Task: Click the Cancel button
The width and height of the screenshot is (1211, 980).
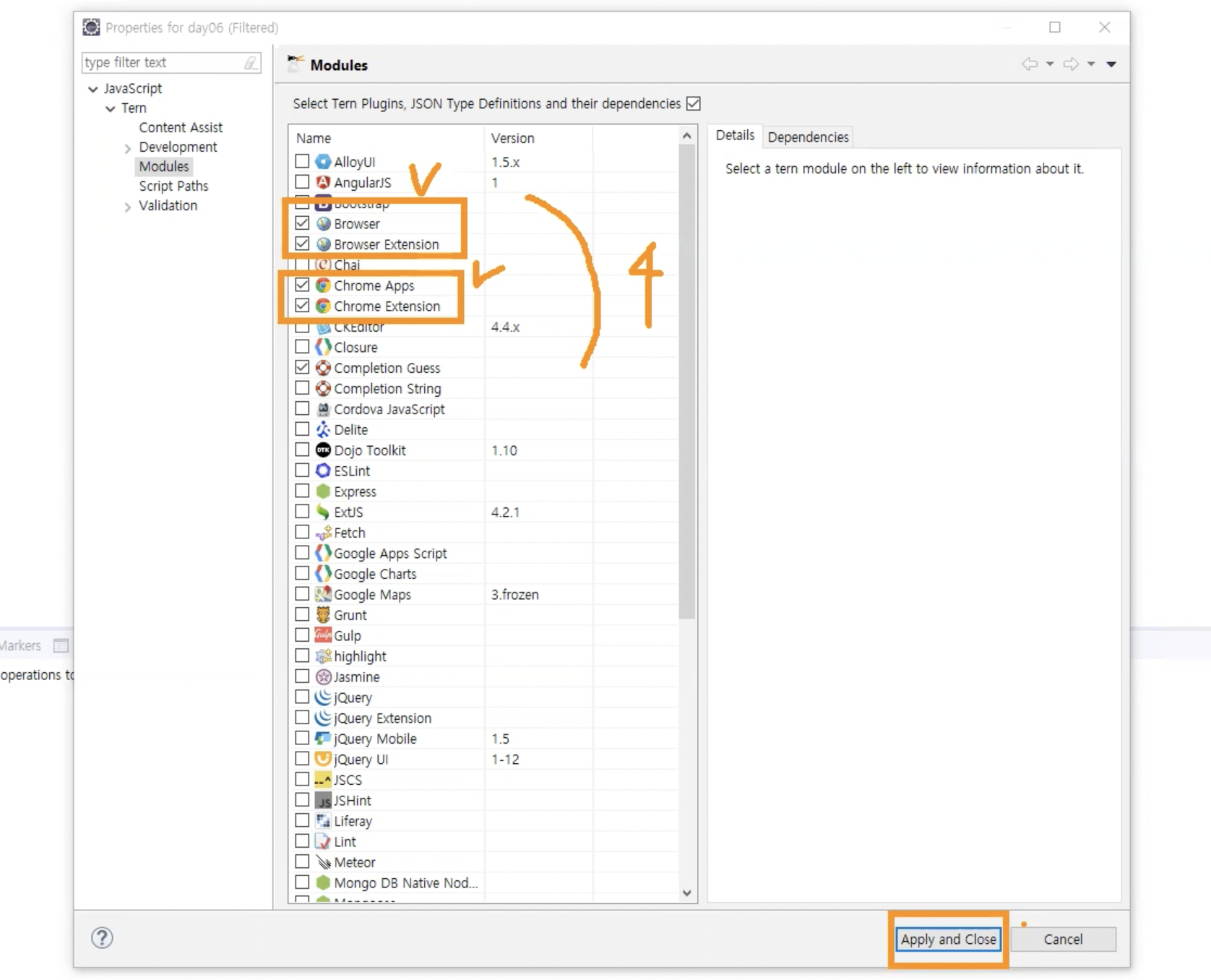Action: click(1063, 939)
